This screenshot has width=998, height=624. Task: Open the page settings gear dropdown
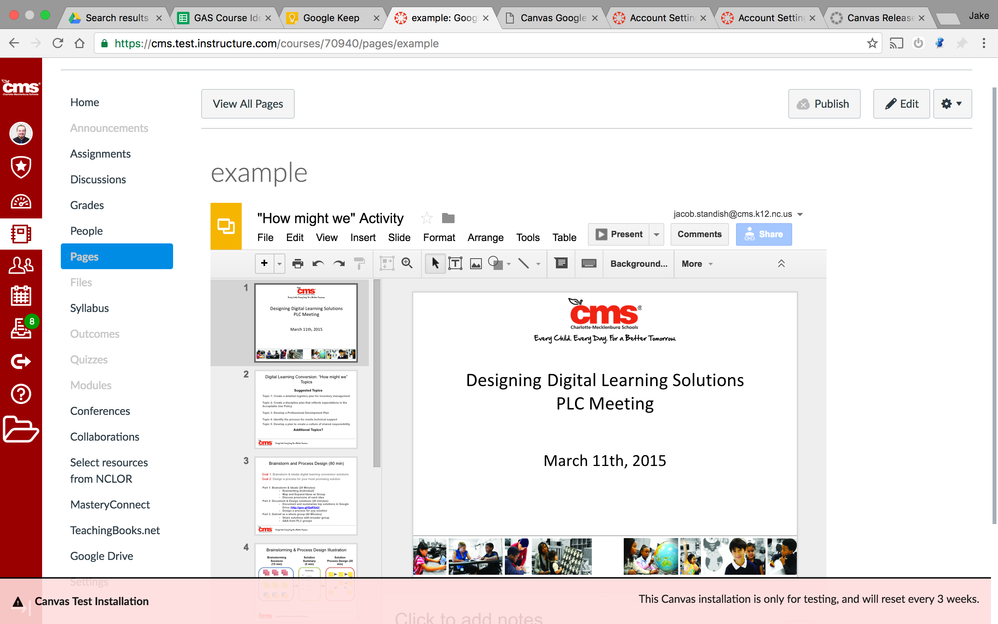pyautogui.click(x=952, y=104)
